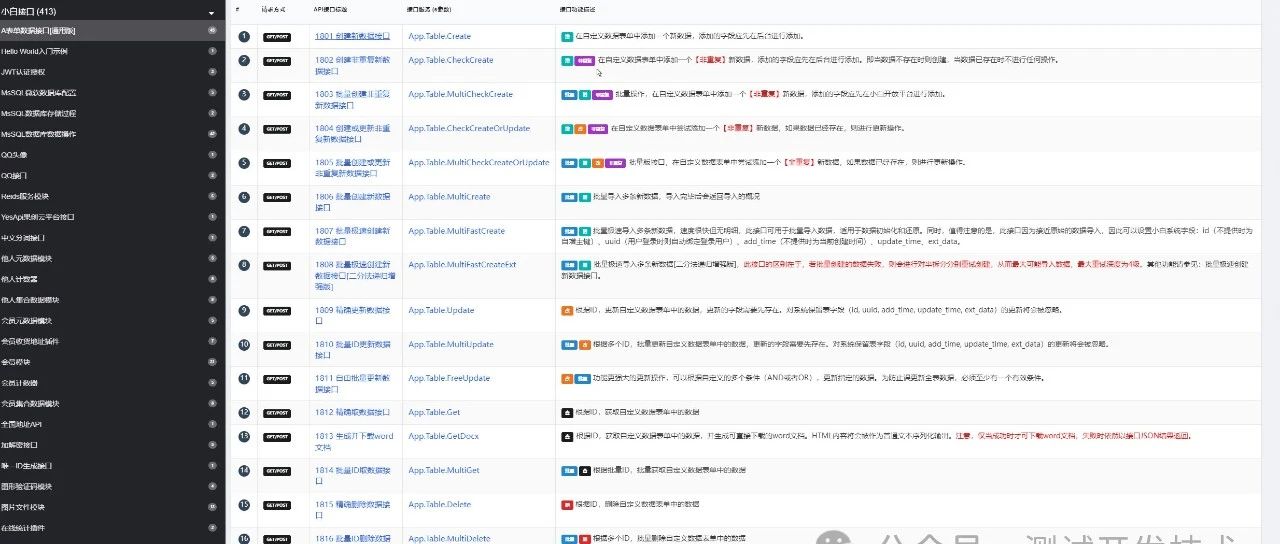Open the 1803 API name link
This screenshot has width=1280, height=544.
(x=353, y=99)
